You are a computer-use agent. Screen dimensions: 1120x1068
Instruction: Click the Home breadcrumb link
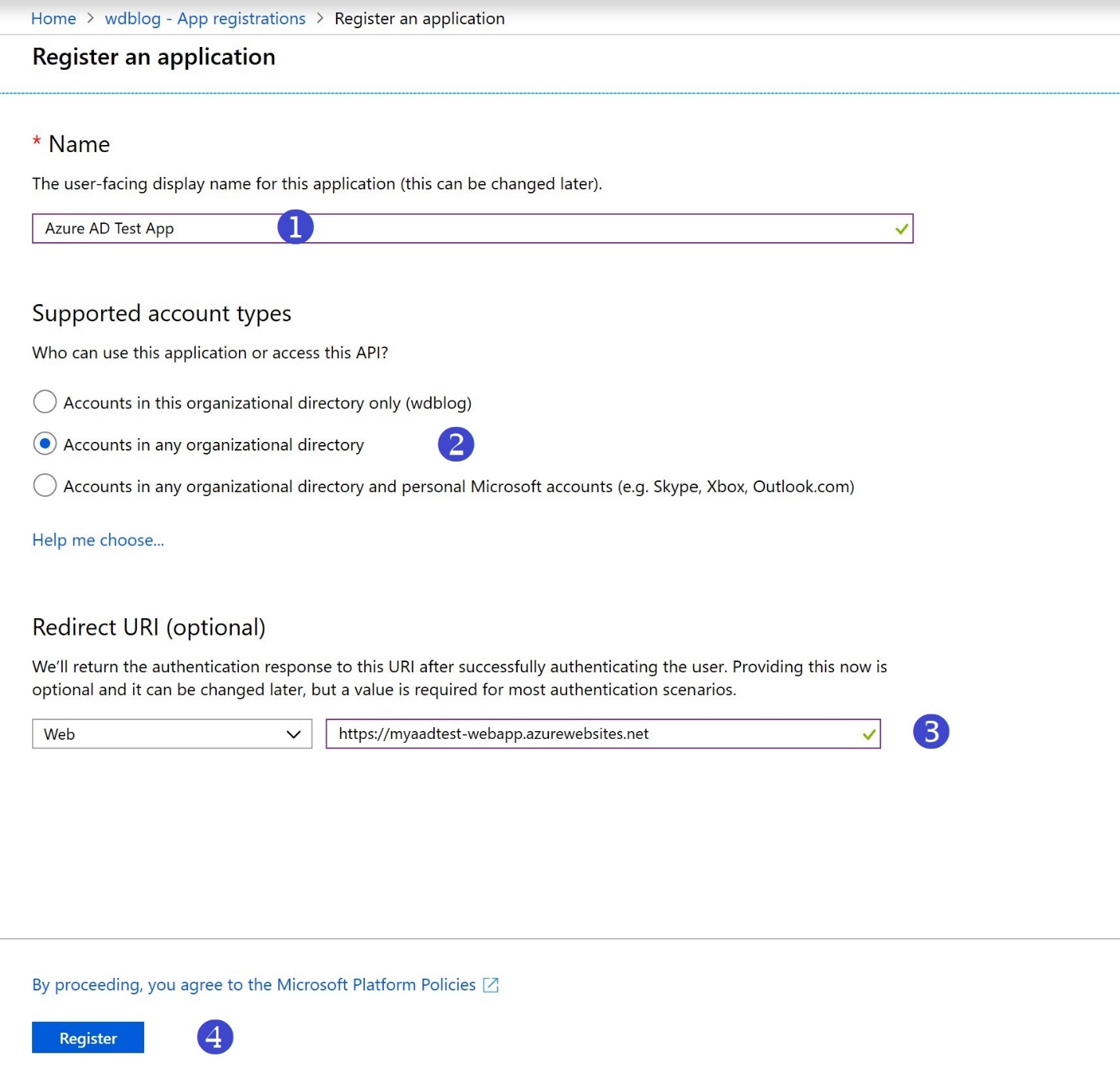53,18
